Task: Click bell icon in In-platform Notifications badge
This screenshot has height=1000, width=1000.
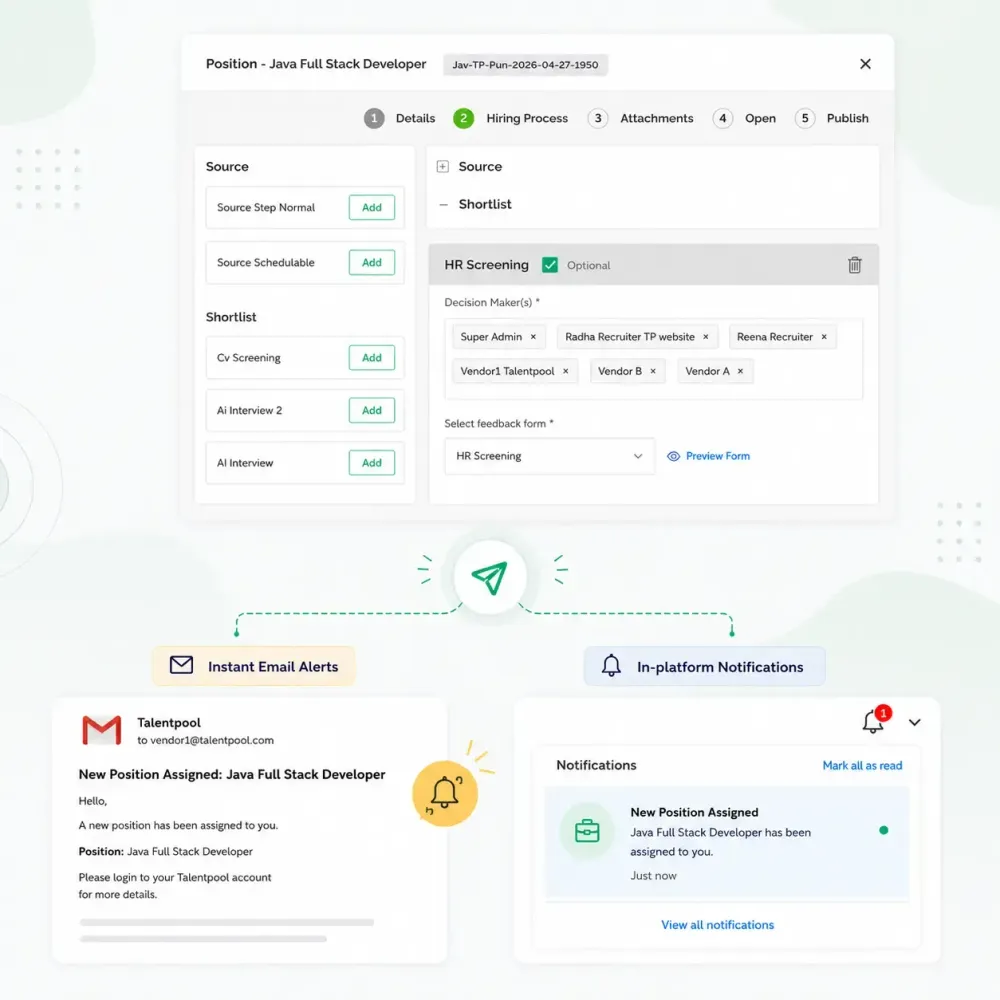Action: [611, 666]
